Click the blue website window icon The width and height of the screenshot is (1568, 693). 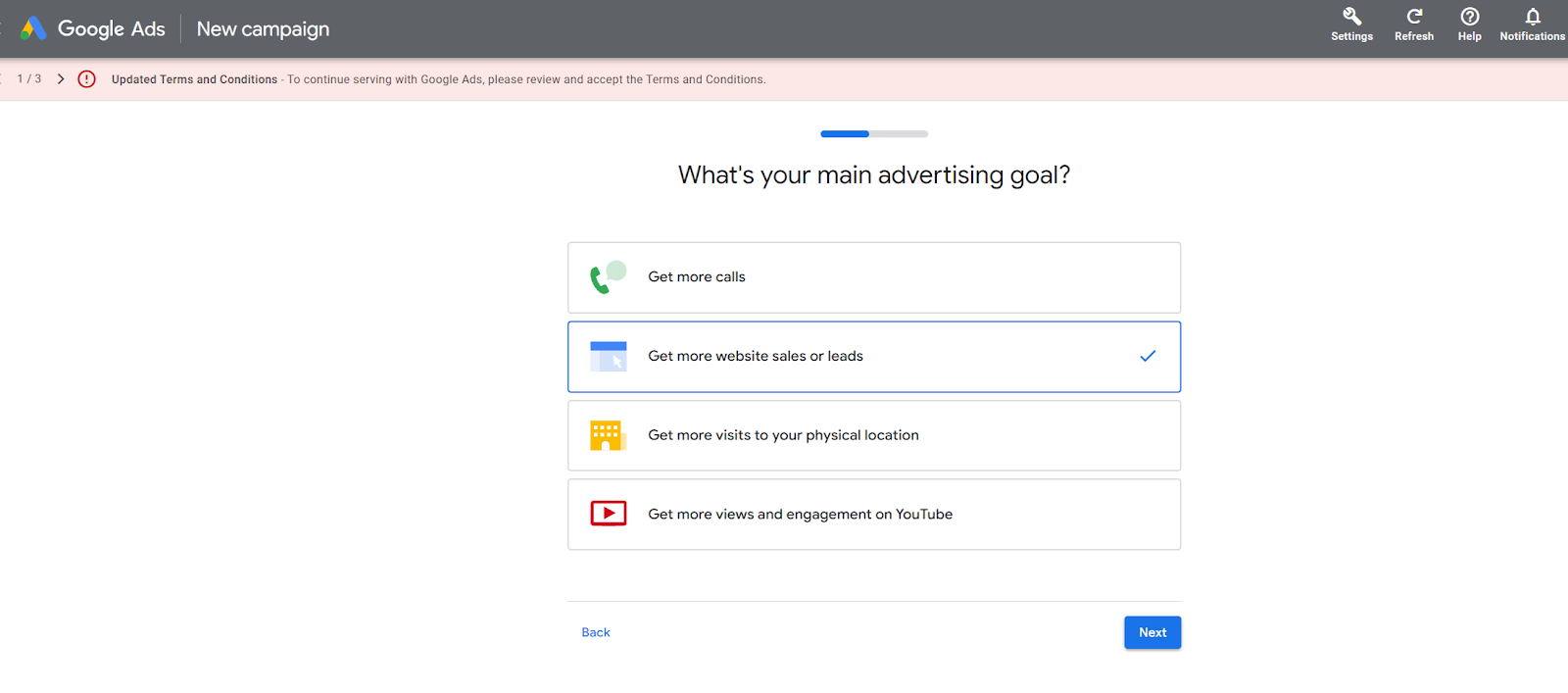click(x=608, y=356)
